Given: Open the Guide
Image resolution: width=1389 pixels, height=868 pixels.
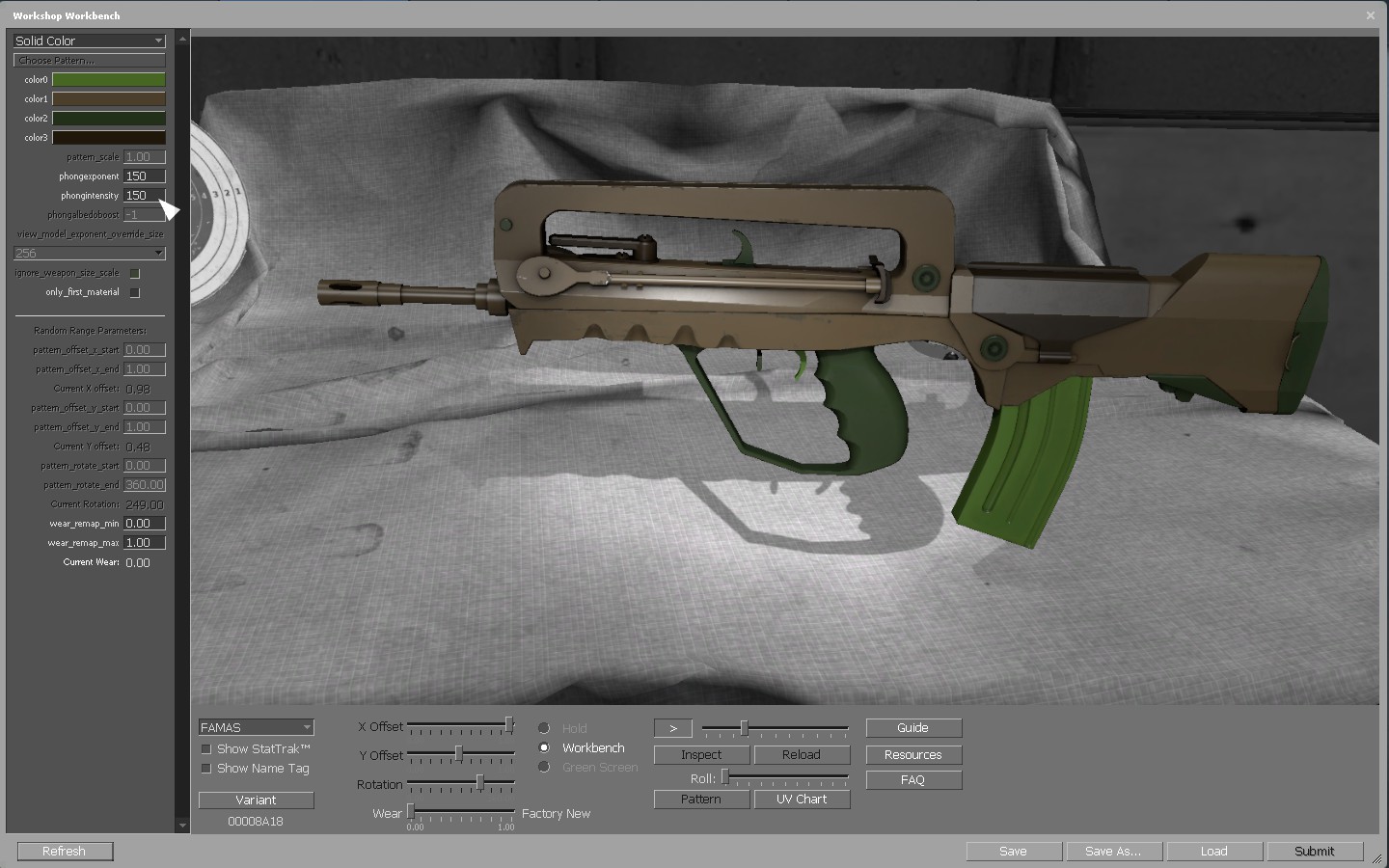Looking at the screenshot, I should (913, 728).
